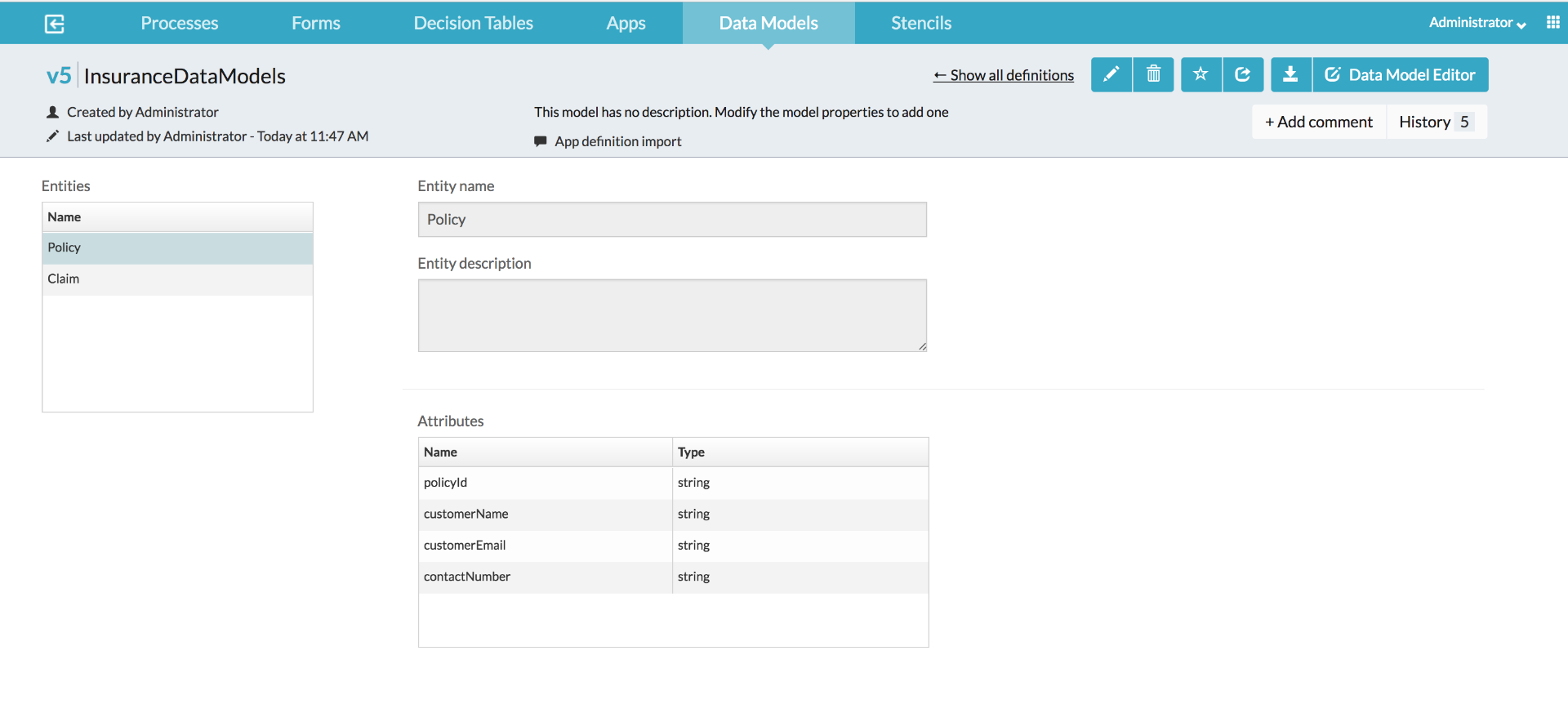This screenshot has width=1568, height=722.
Task: Click the star favorite icon
Action: [x=1200, y=75]
